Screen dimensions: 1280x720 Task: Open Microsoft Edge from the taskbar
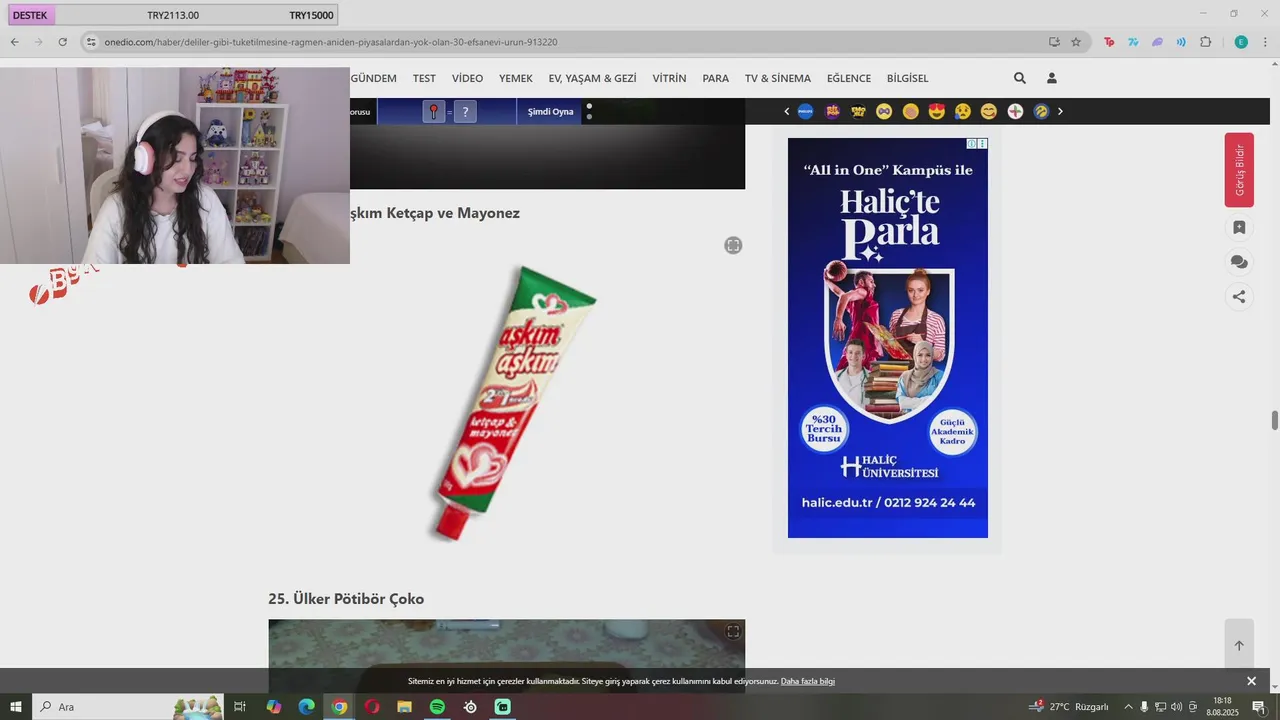pyautogui.click(x=307, y=707)
